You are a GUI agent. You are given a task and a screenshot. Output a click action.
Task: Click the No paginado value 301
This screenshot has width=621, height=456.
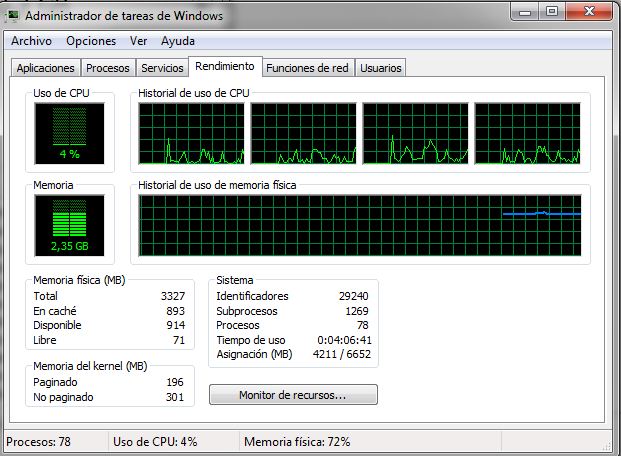(175, 397)
